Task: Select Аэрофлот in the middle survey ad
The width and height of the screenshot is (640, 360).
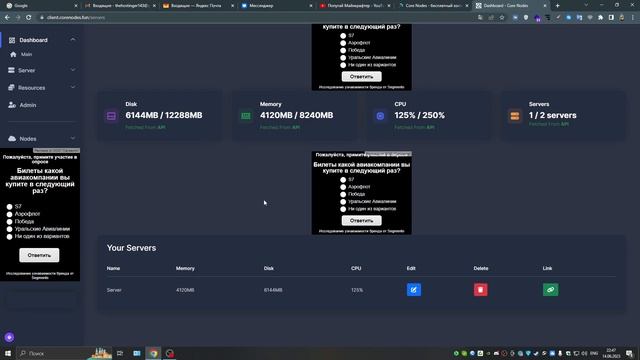Action: [343, 187]
